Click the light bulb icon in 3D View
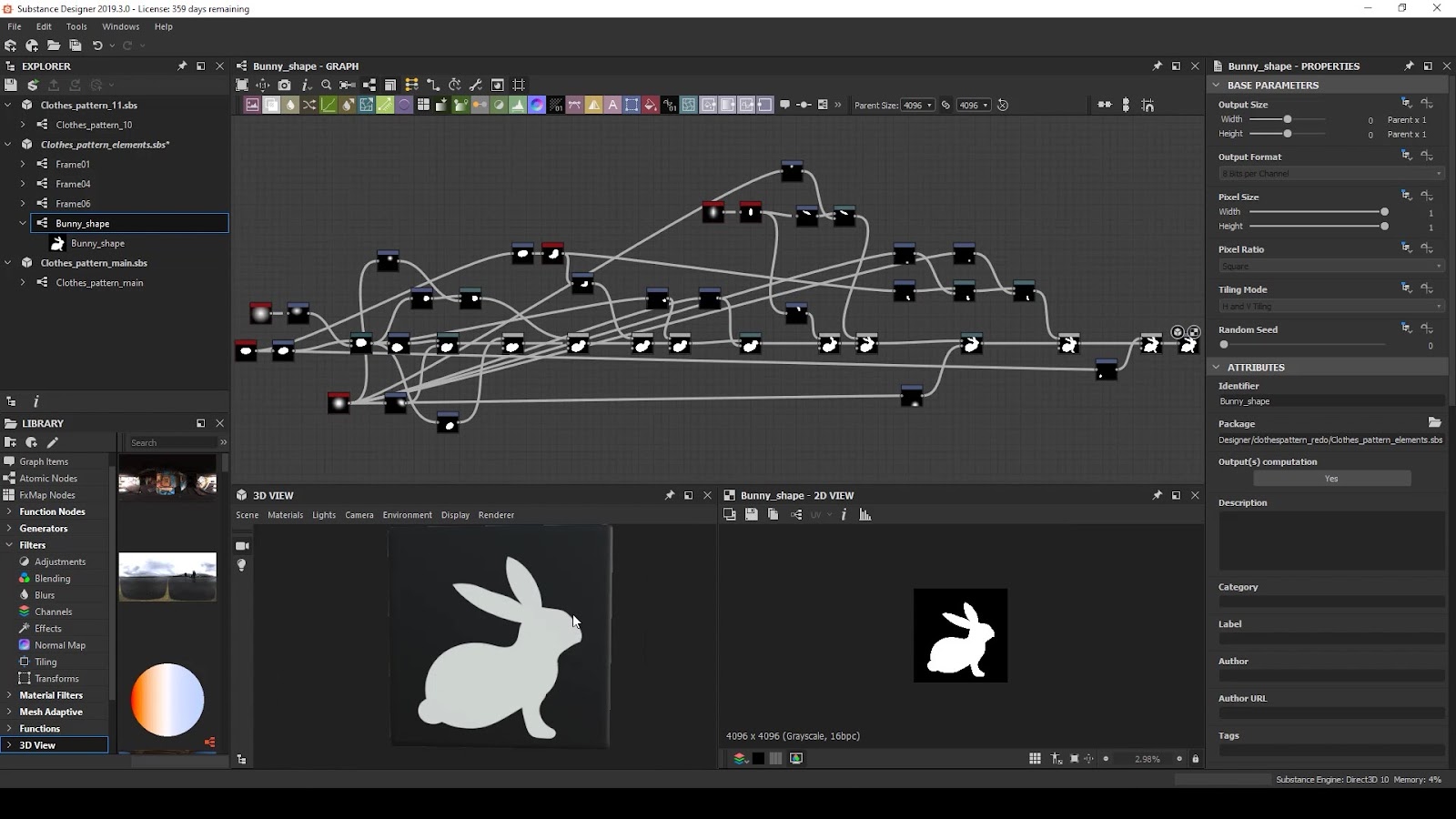Viewport: 1456px width, 819px height. (242, 565)
